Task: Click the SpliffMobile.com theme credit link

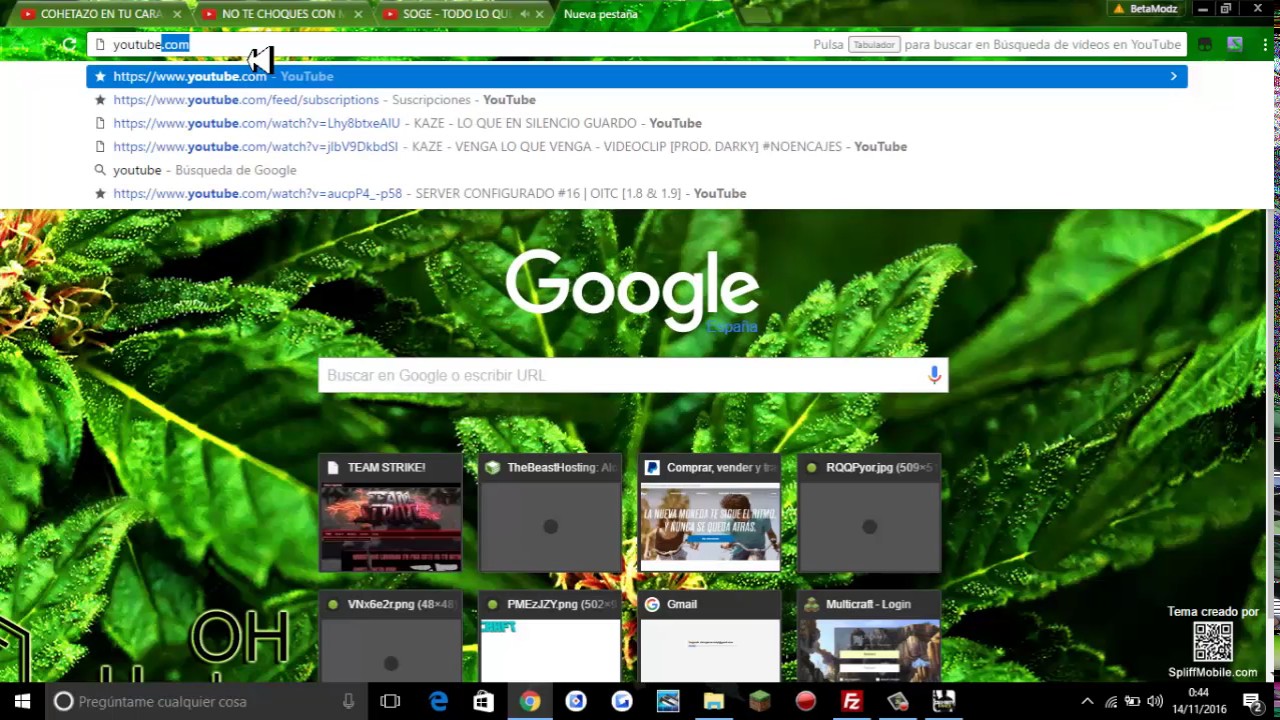Action: click(x=1213, y=672)
